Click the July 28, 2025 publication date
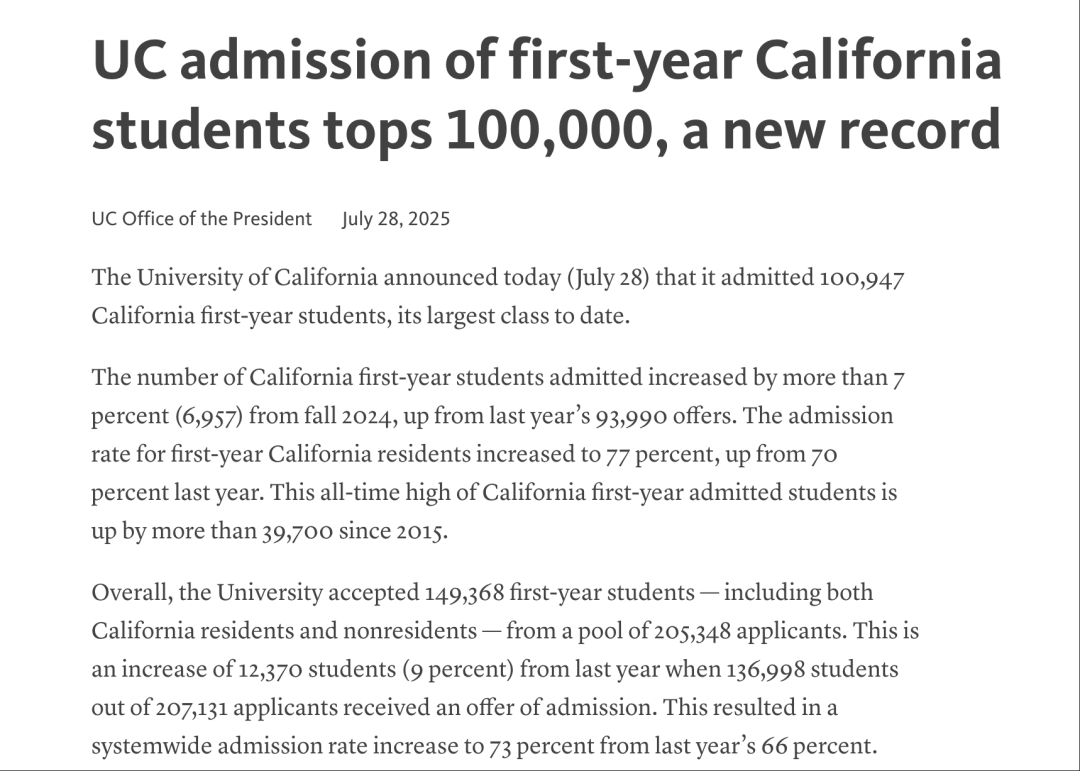1080x771 pixels. [x=395, y=219]
